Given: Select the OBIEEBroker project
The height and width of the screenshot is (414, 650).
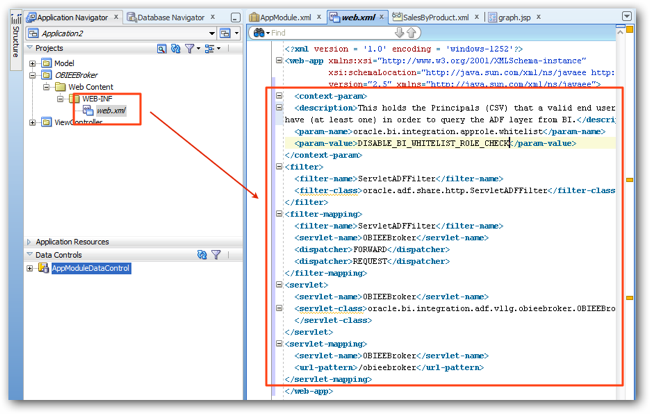Looking at the screenshot, I should click(x=76, y=75).
